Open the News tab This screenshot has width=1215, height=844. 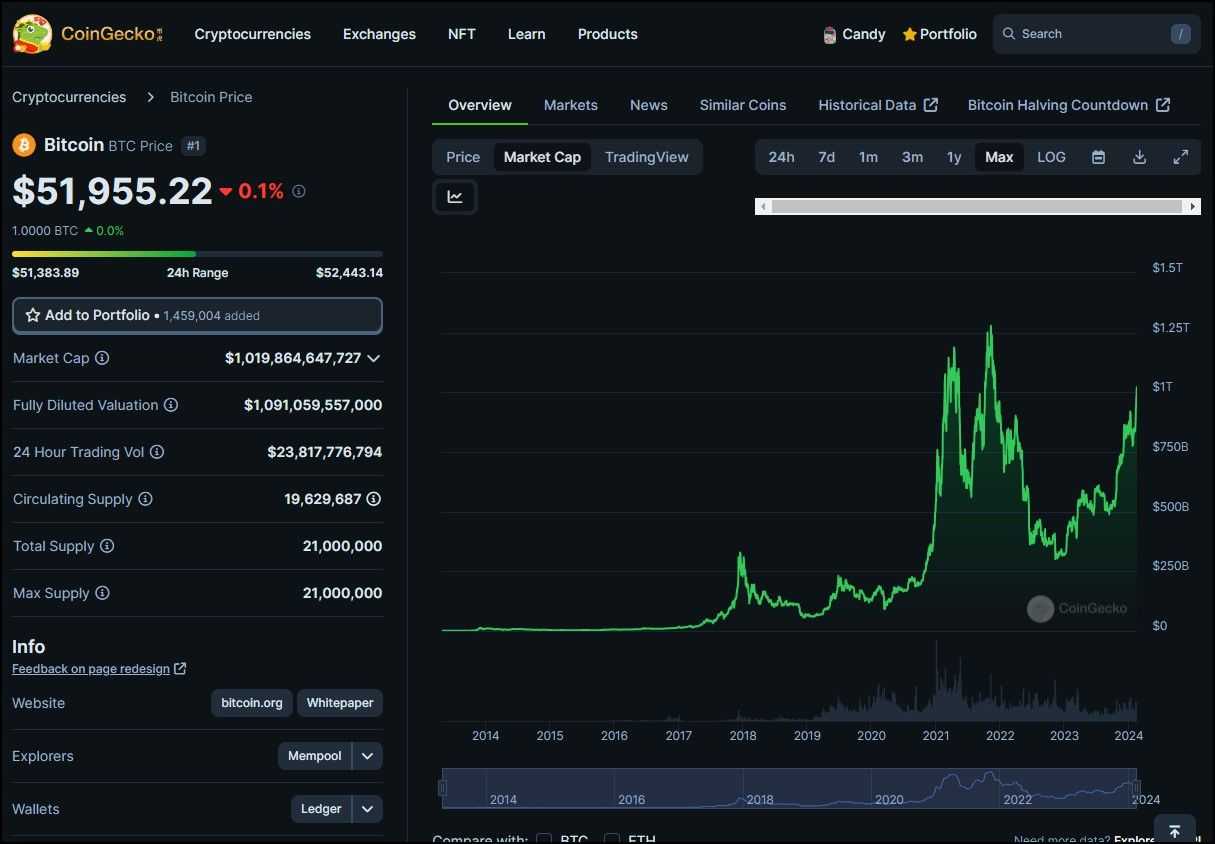click(x=649, y=105)
